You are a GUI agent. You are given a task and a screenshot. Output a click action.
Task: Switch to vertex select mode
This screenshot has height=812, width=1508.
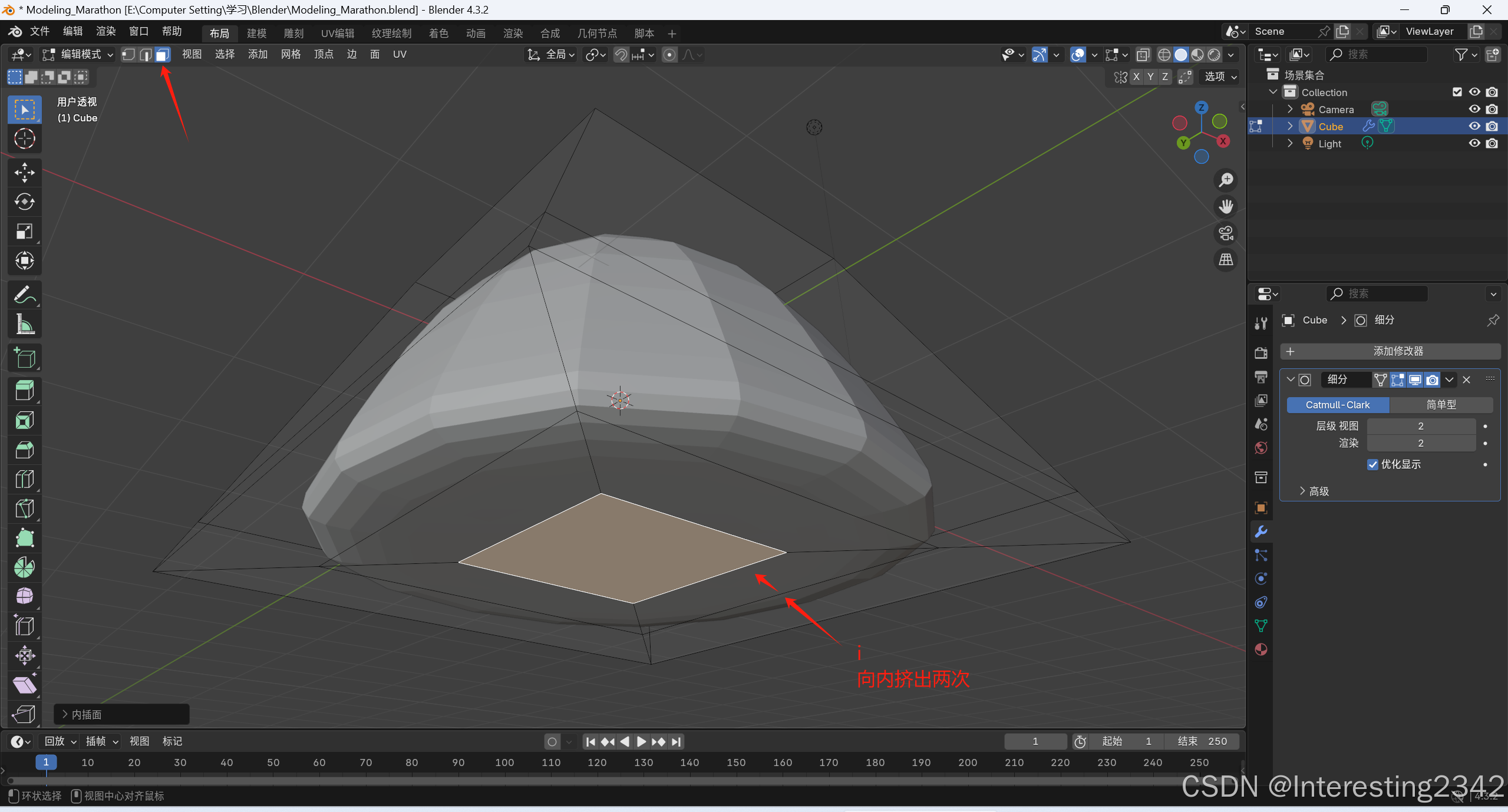tap(128, 55)
